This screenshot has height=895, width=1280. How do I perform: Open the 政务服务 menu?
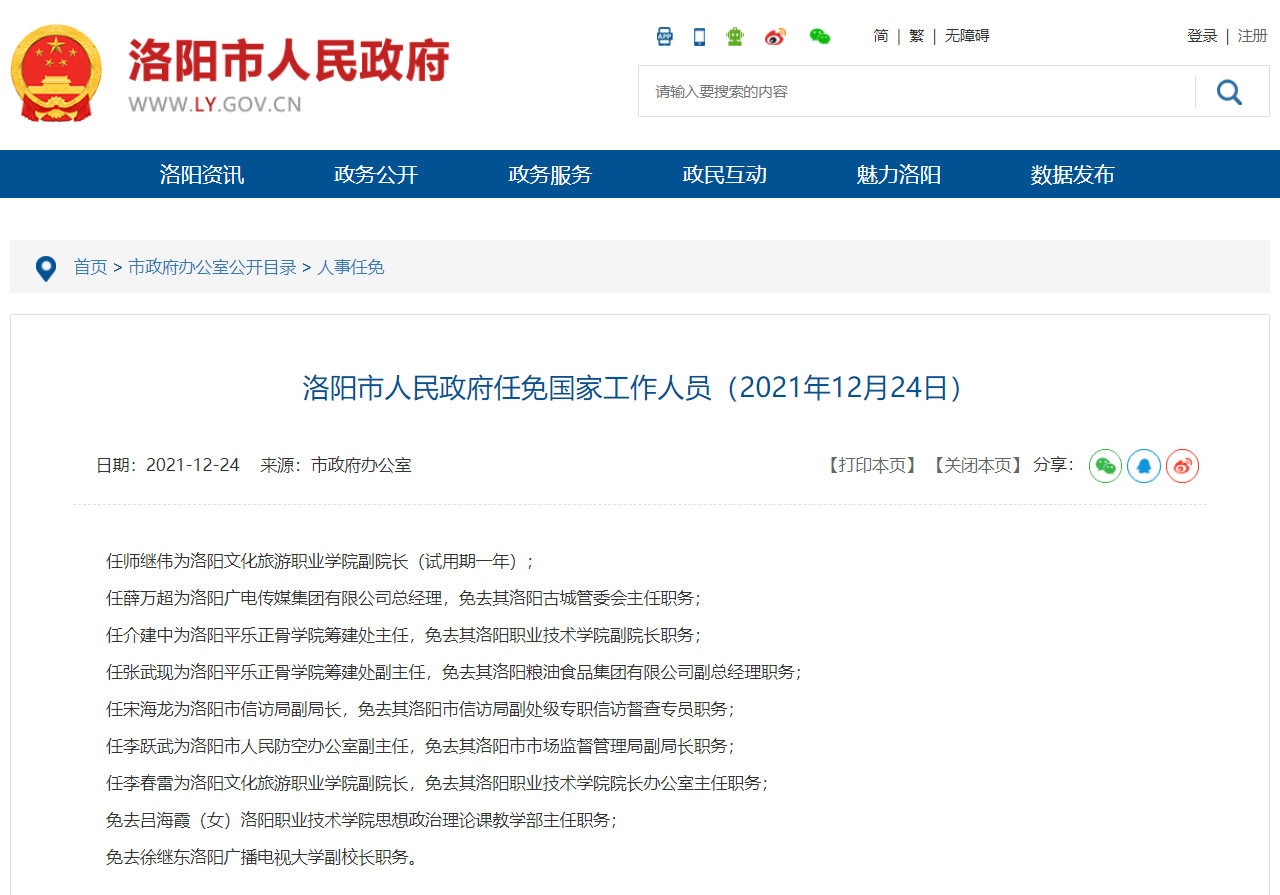(x=550, y=175)
